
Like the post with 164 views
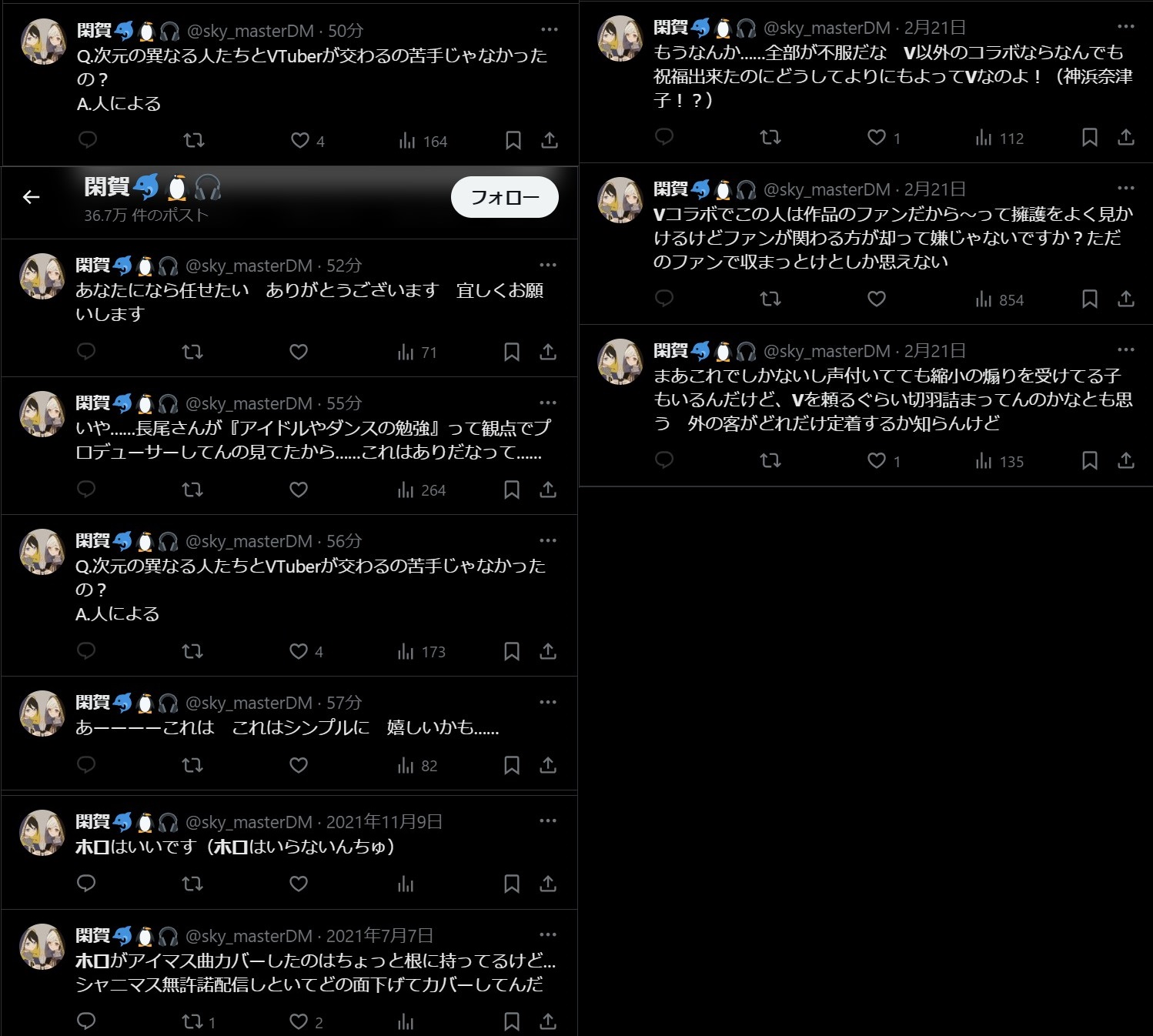tap(299, 140)
